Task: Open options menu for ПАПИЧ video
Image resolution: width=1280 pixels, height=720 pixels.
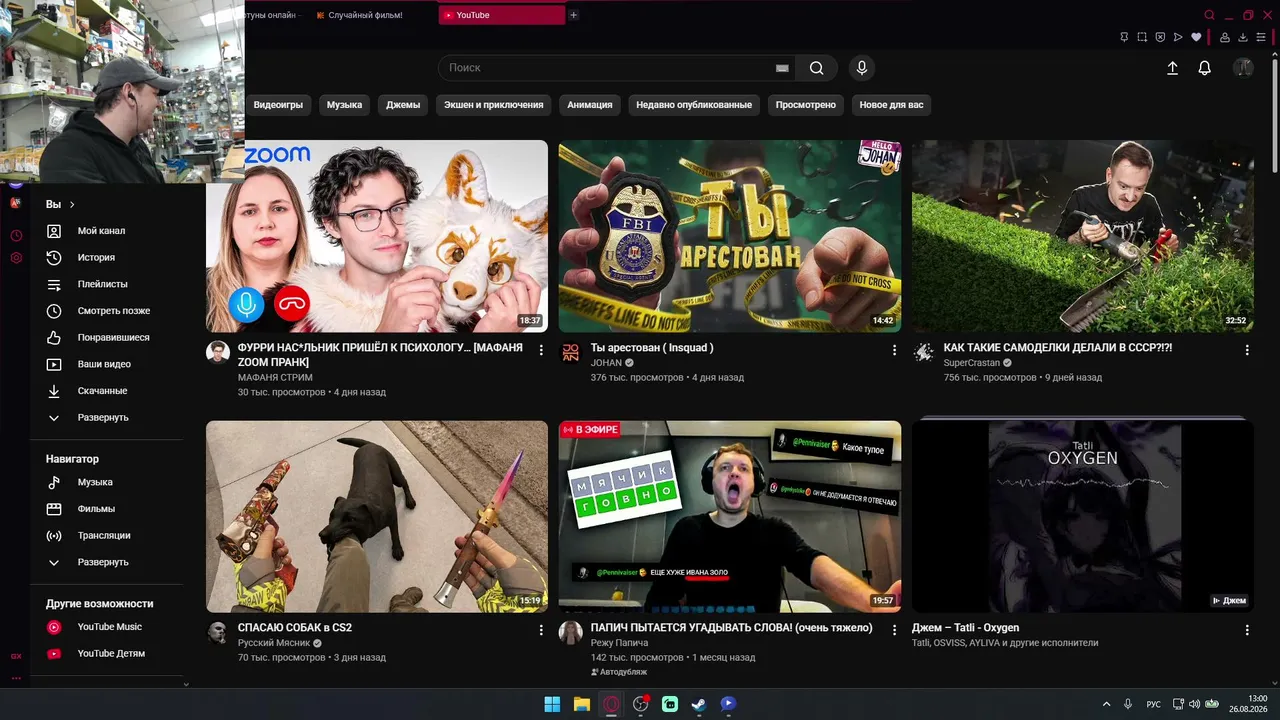Action: (x=894, y=630)
